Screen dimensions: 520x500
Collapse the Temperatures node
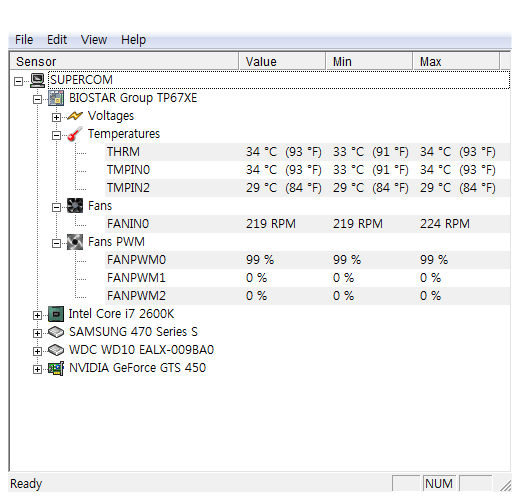[56, 135]
